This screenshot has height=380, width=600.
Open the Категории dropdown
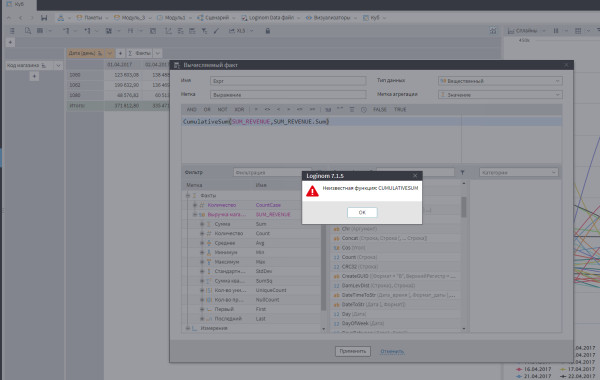click(518, 173)
